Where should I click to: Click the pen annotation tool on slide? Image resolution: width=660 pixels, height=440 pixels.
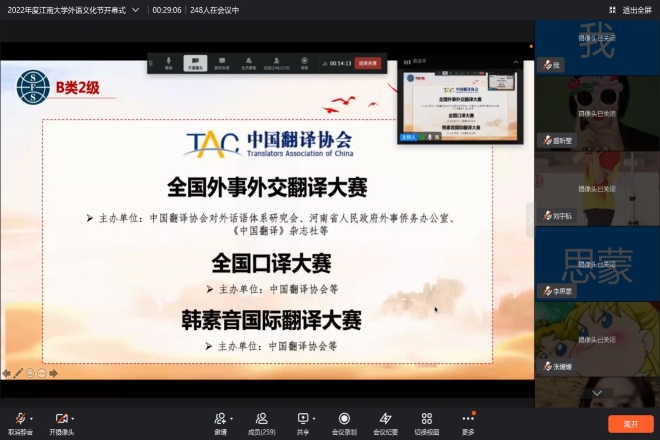click(x=18, y=373)
